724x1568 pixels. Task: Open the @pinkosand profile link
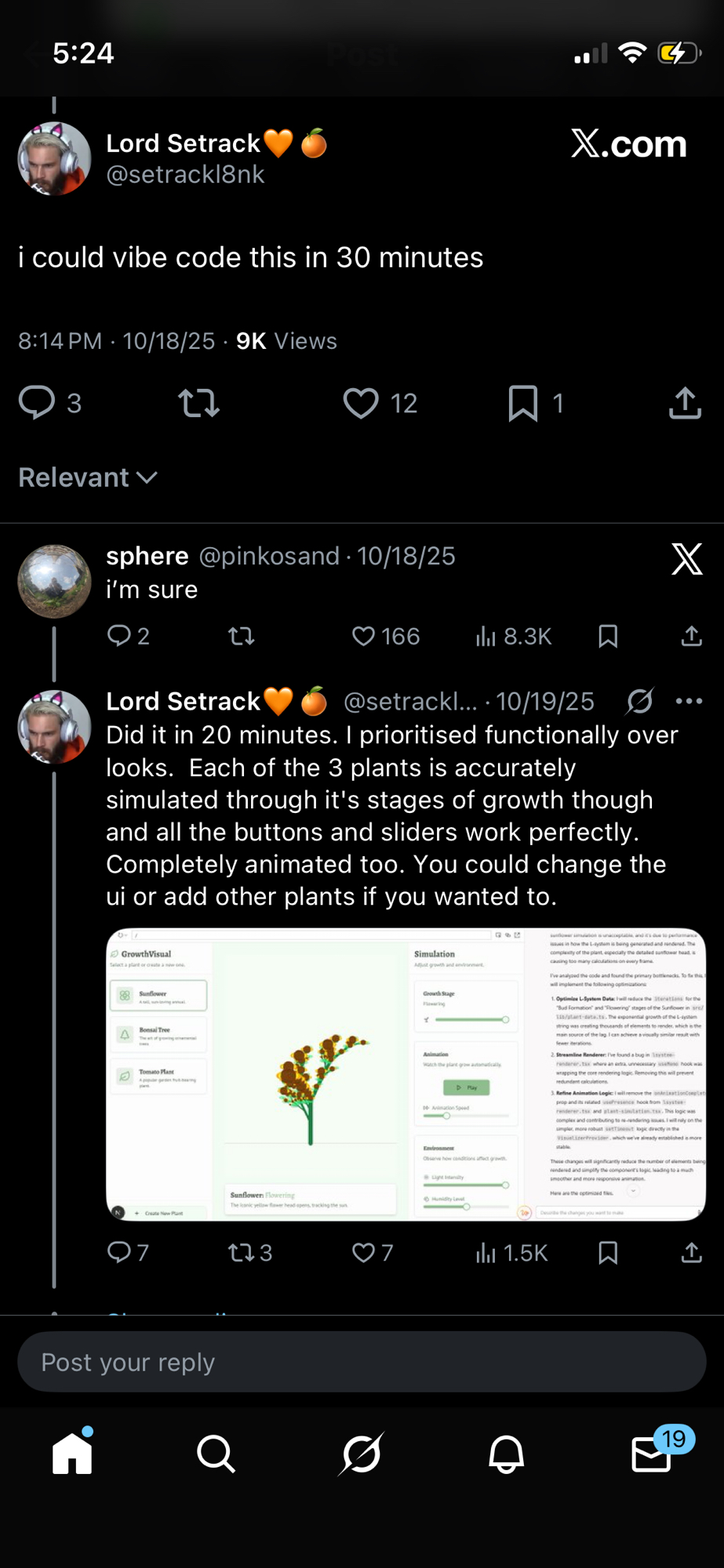(x=269, y=556)
